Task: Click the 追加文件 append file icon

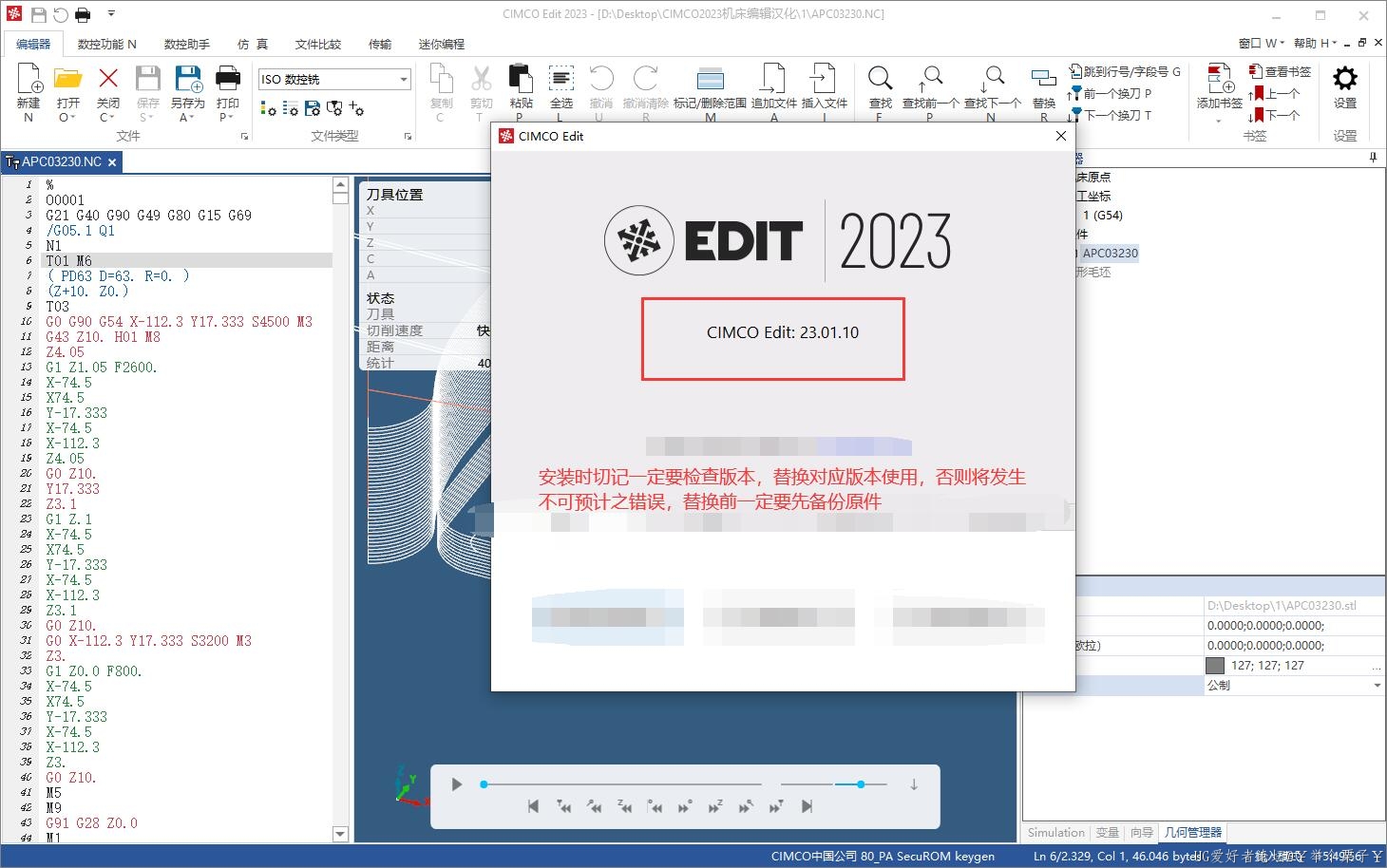Action: pos(773,78)
